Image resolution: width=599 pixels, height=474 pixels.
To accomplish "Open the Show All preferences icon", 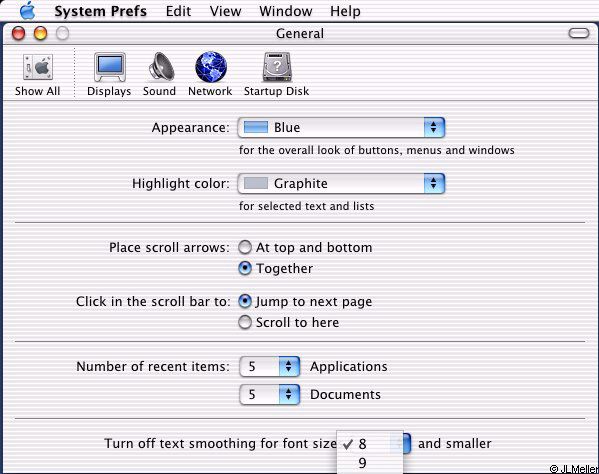I will pyautogui.click(x=37, y=74).
